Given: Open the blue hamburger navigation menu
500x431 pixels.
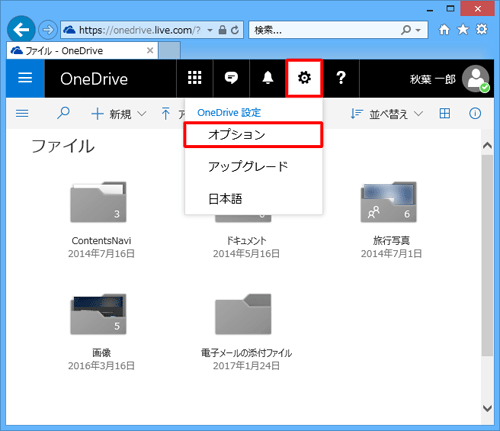Looking at the screenshot, I should (25, 78).
